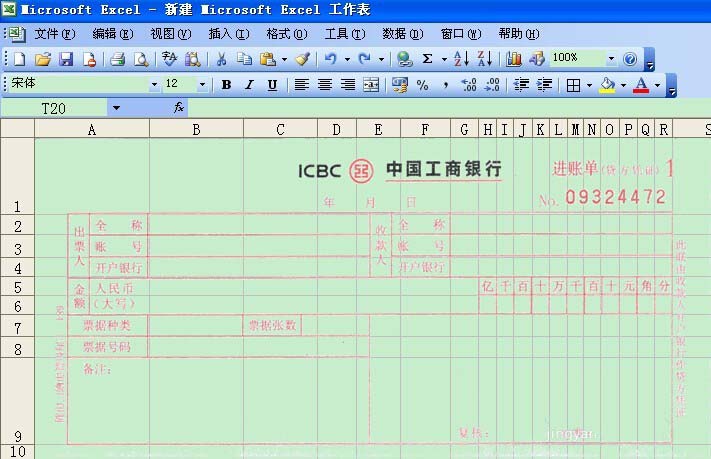The image size is (711, 459).
Task: Open the 编辑(E) menu
Action: coord(112,34)
